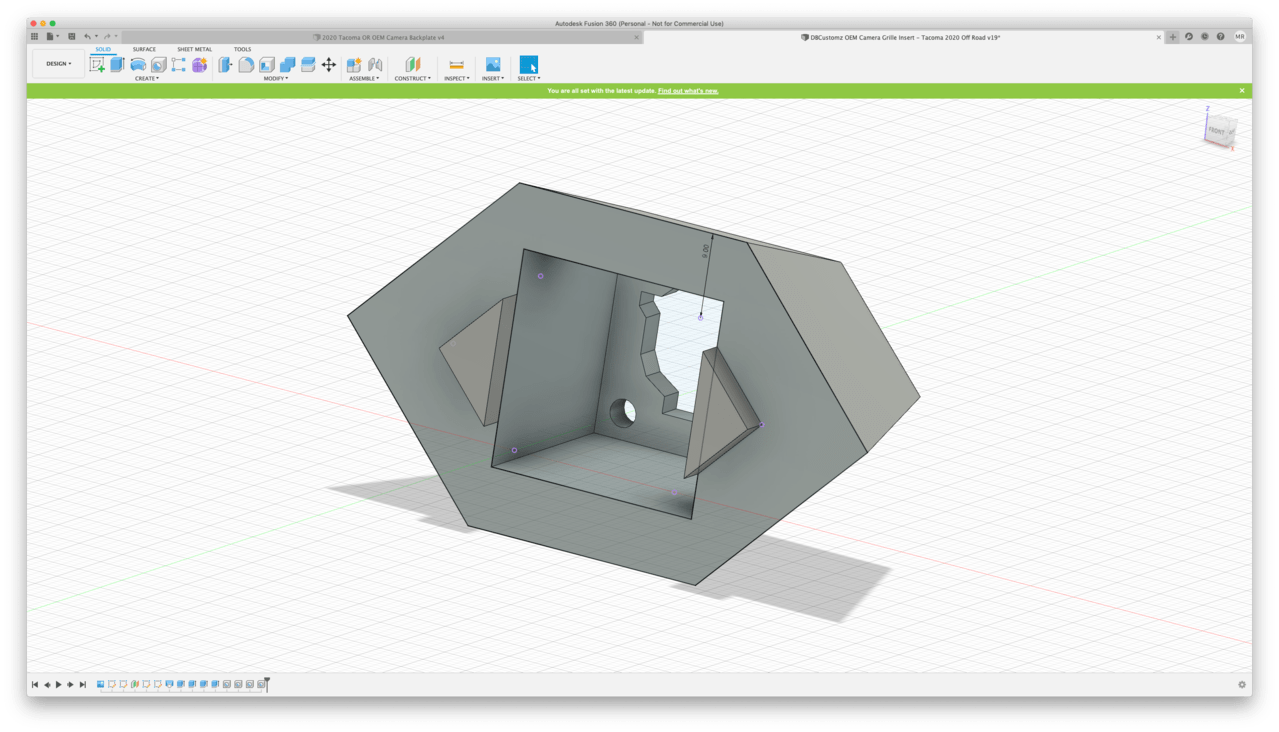1279x732 pixels.
Task: Open the Measure tool in Inspect
Action: click(456, 64)
